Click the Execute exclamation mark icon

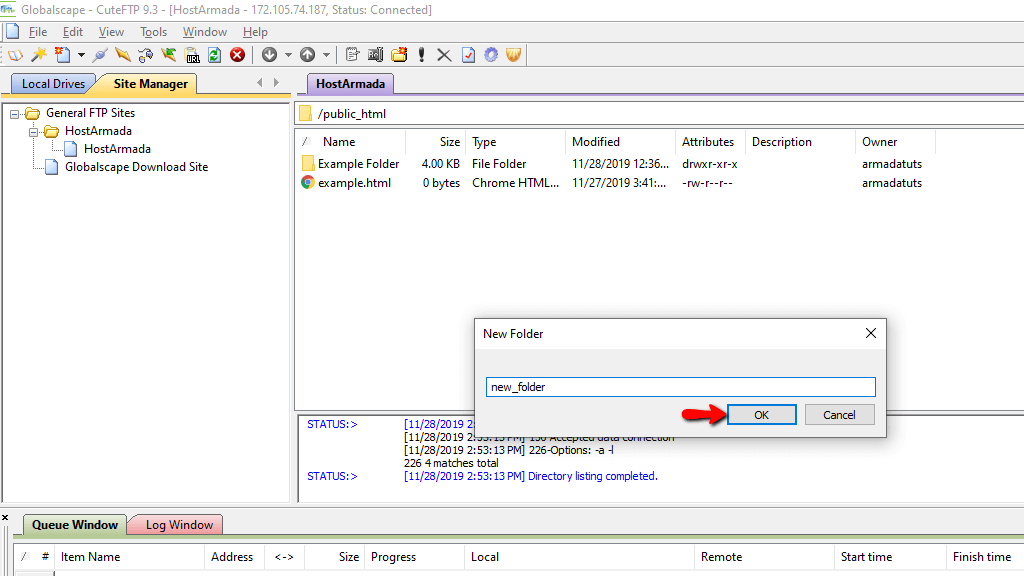click(422, 55)
